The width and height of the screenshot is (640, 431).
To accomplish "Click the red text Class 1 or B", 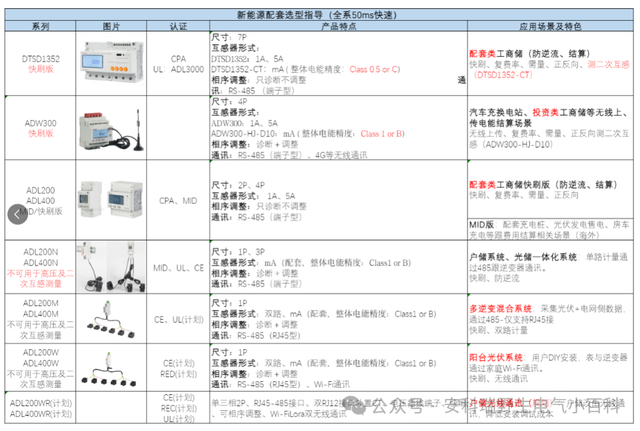I will tap(382, 134).
